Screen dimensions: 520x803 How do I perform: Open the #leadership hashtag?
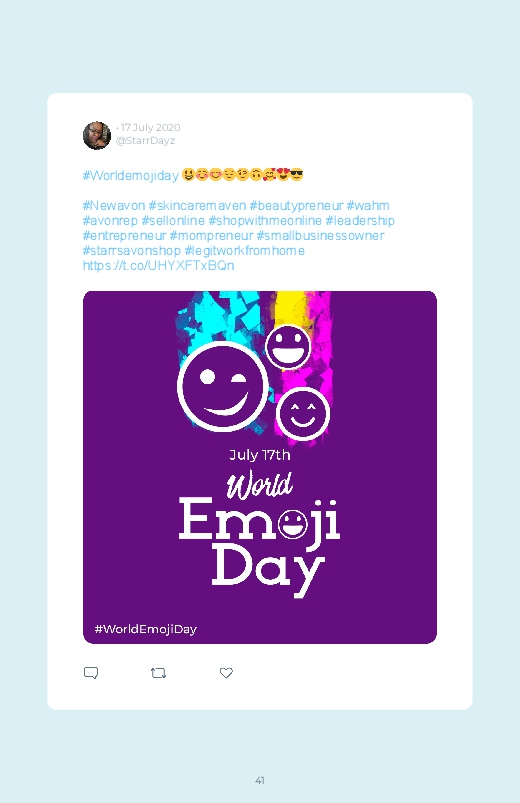360,221
